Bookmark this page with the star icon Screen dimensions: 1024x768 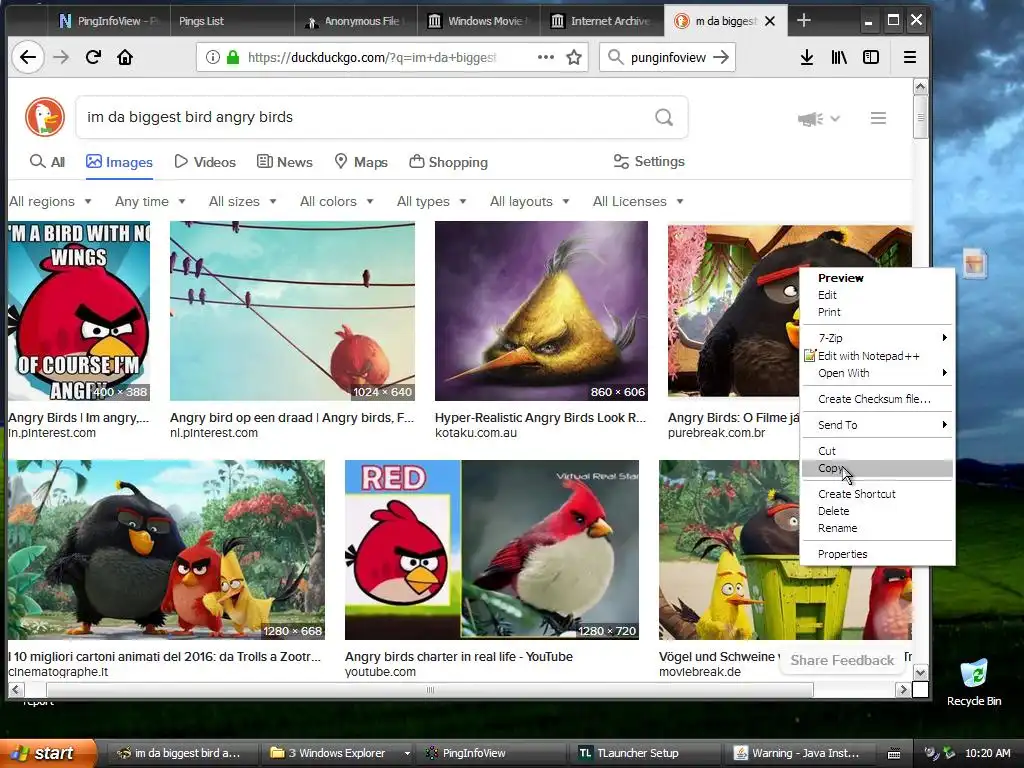tap(574, 57)
